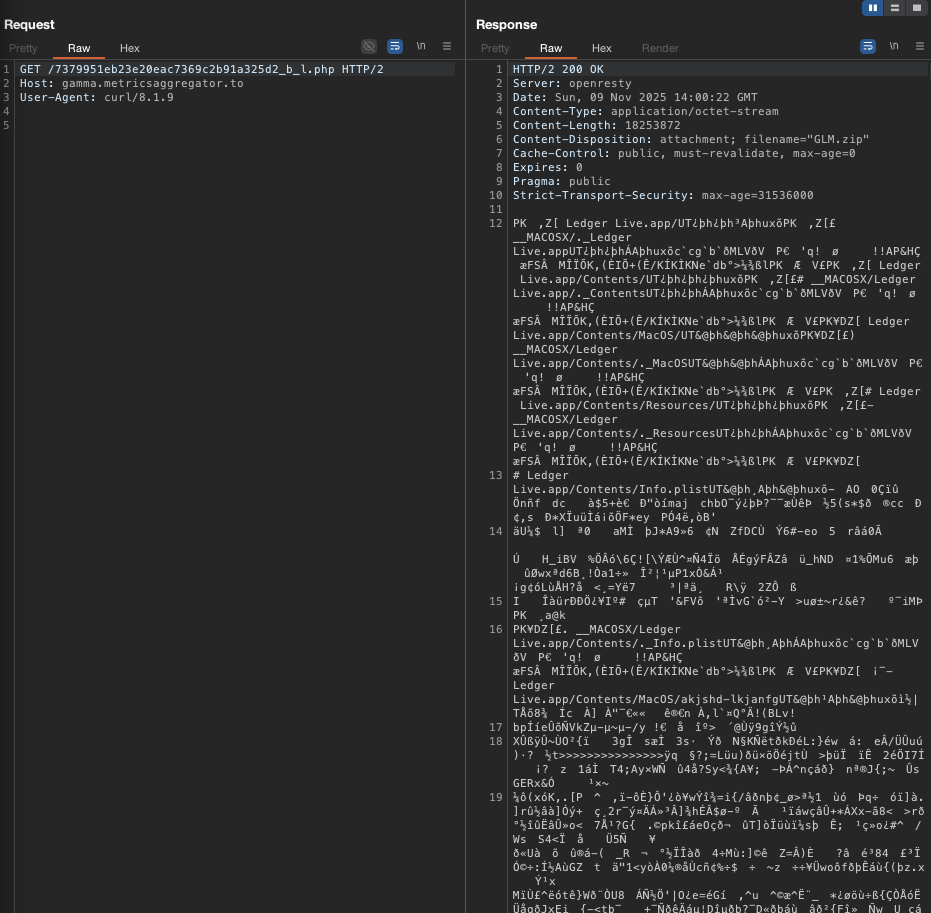The width and height of the screenshot is (931, 913).
Task: Click the Content-Disposition header with GLM.zip
Action: point(691,140)
